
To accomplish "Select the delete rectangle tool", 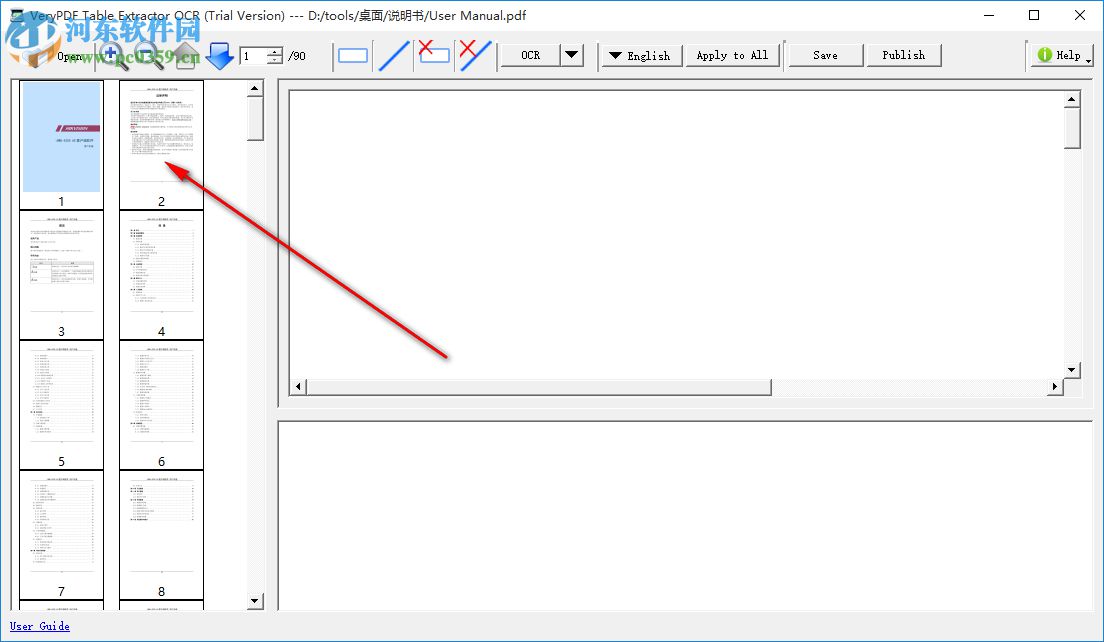I will (x=433, y=55).
